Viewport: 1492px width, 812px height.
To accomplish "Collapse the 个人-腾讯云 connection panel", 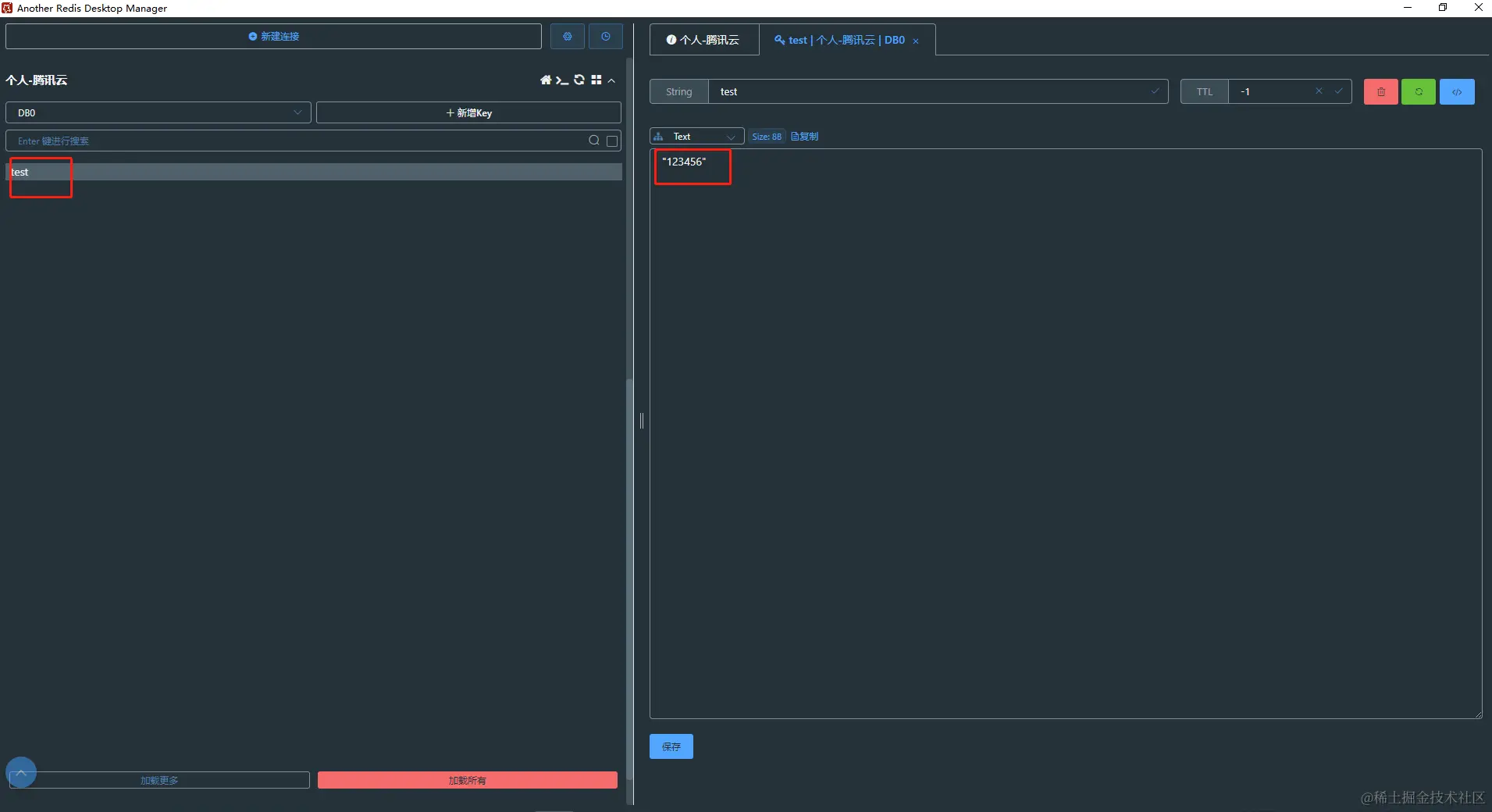I will click(x=611, y=80).
